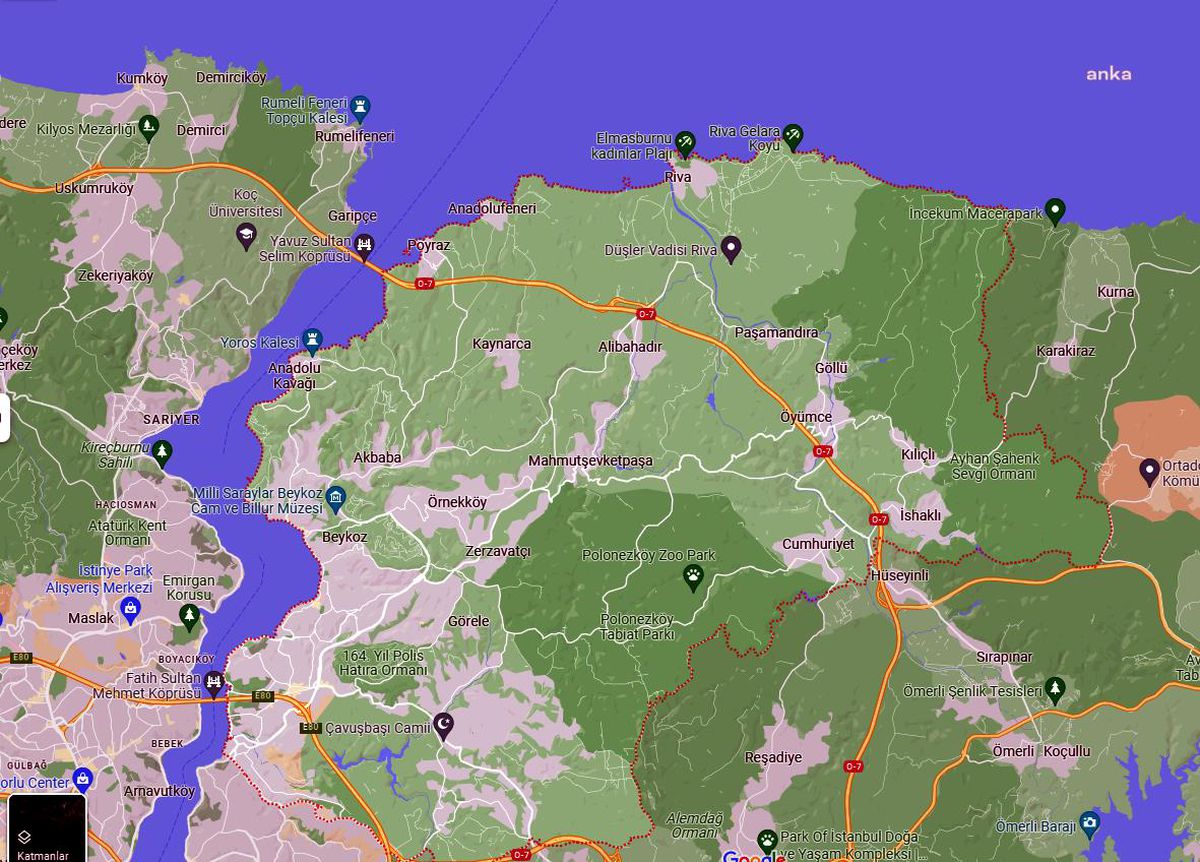Select the Riva Gelara Koyu marker
Screen dimensions: 1200x862
tap(793, 134)
